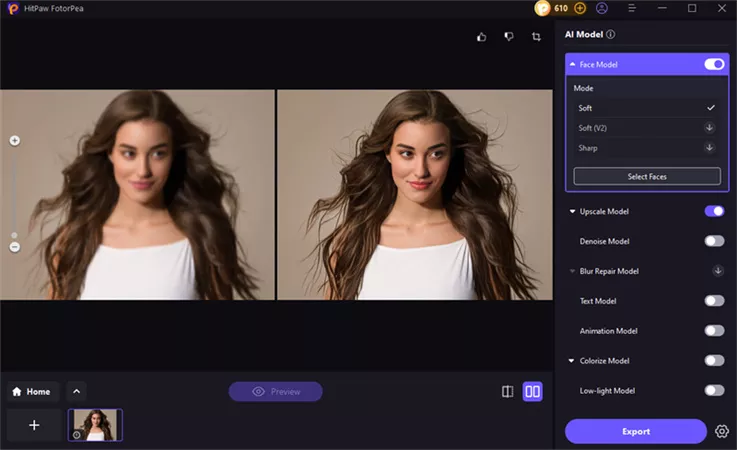Open settings gear next to Export
The image size is (737, 450).
722,431
